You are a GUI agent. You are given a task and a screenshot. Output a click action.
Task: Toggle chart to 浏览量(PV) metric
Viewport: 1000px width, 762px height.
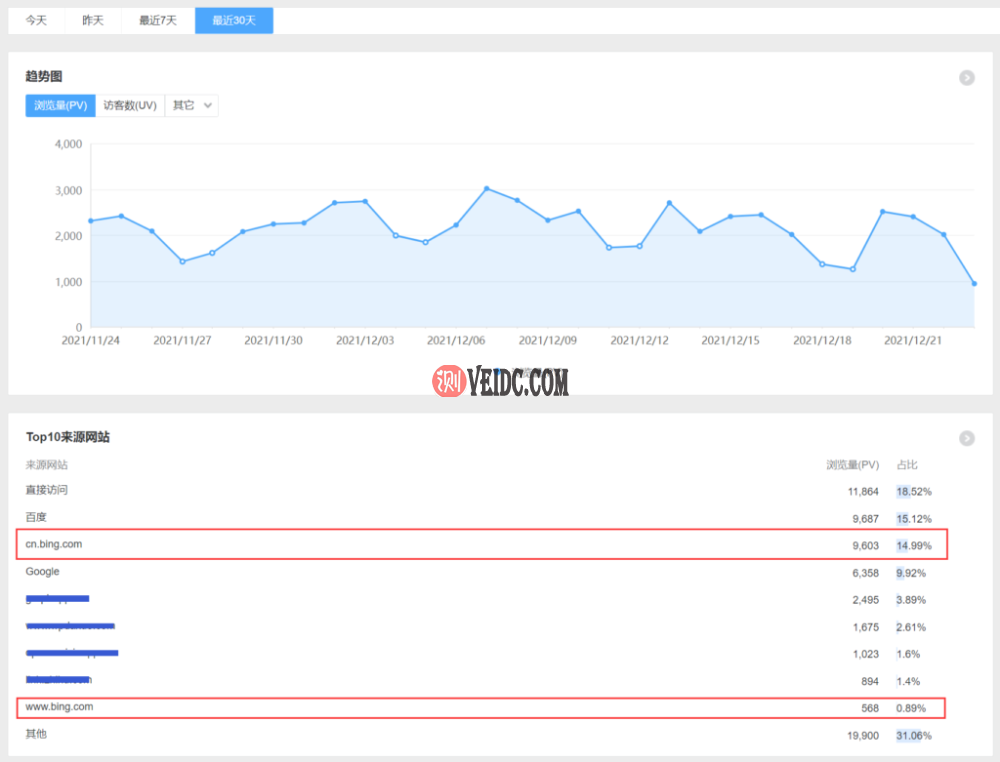[x=60, y=105]
